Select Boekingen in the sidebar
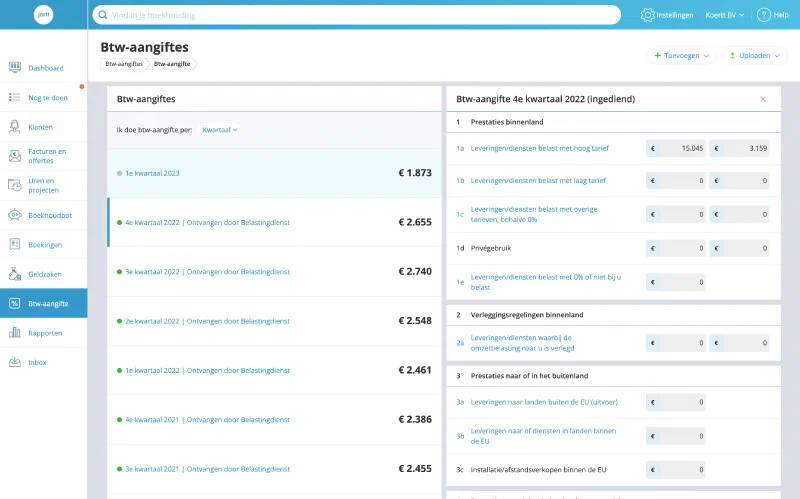Screen dimensions: 800x499 [44, 244]
